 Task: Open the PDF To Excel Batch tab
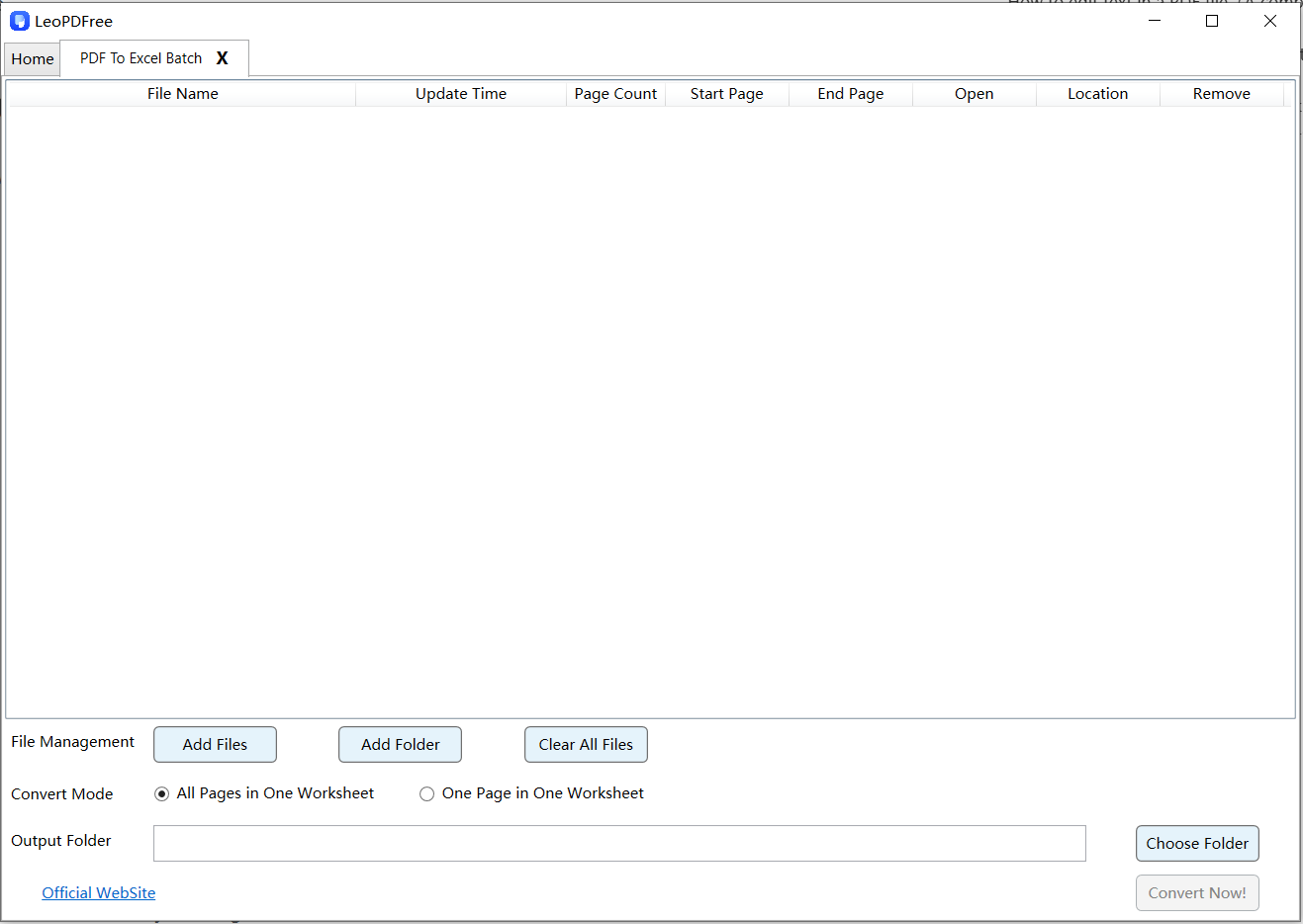pos(141,58)
